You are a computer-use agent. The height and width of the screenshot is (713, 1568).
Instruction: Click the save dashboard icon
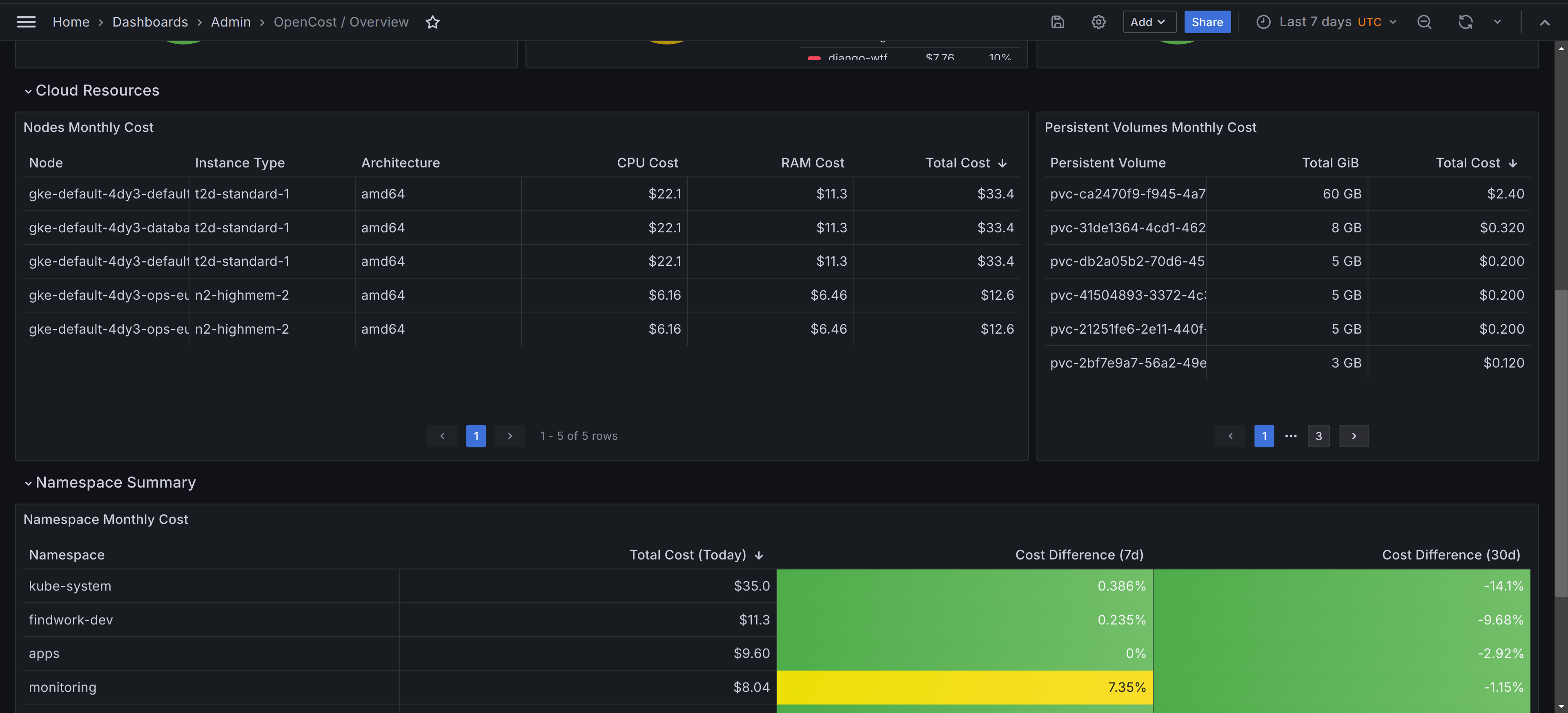pyautogui.click(x=1057, y=22)
